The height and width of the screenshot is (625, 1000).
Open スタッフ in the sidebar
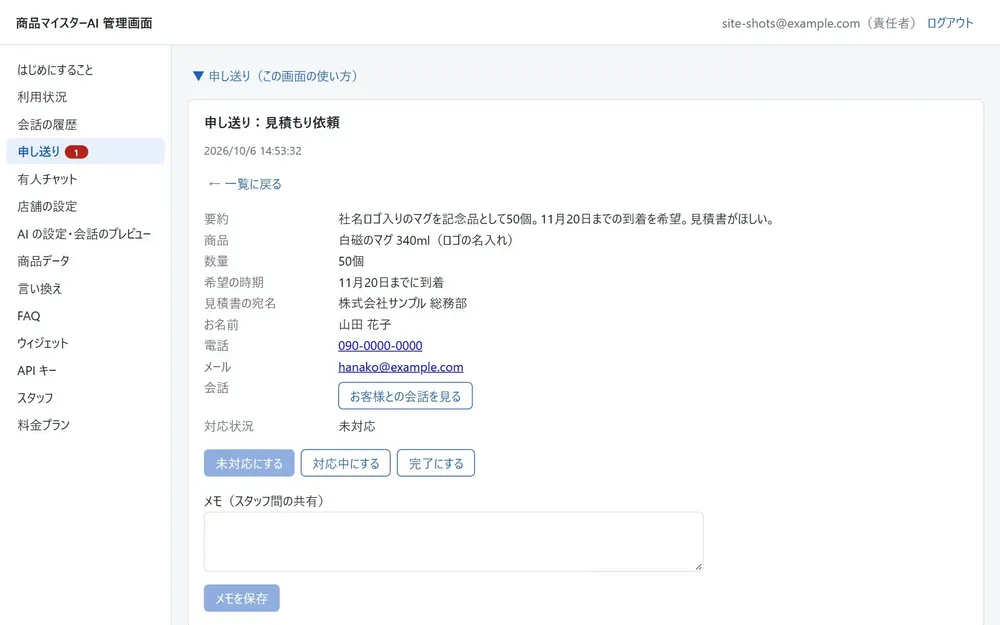coord(35,397)
